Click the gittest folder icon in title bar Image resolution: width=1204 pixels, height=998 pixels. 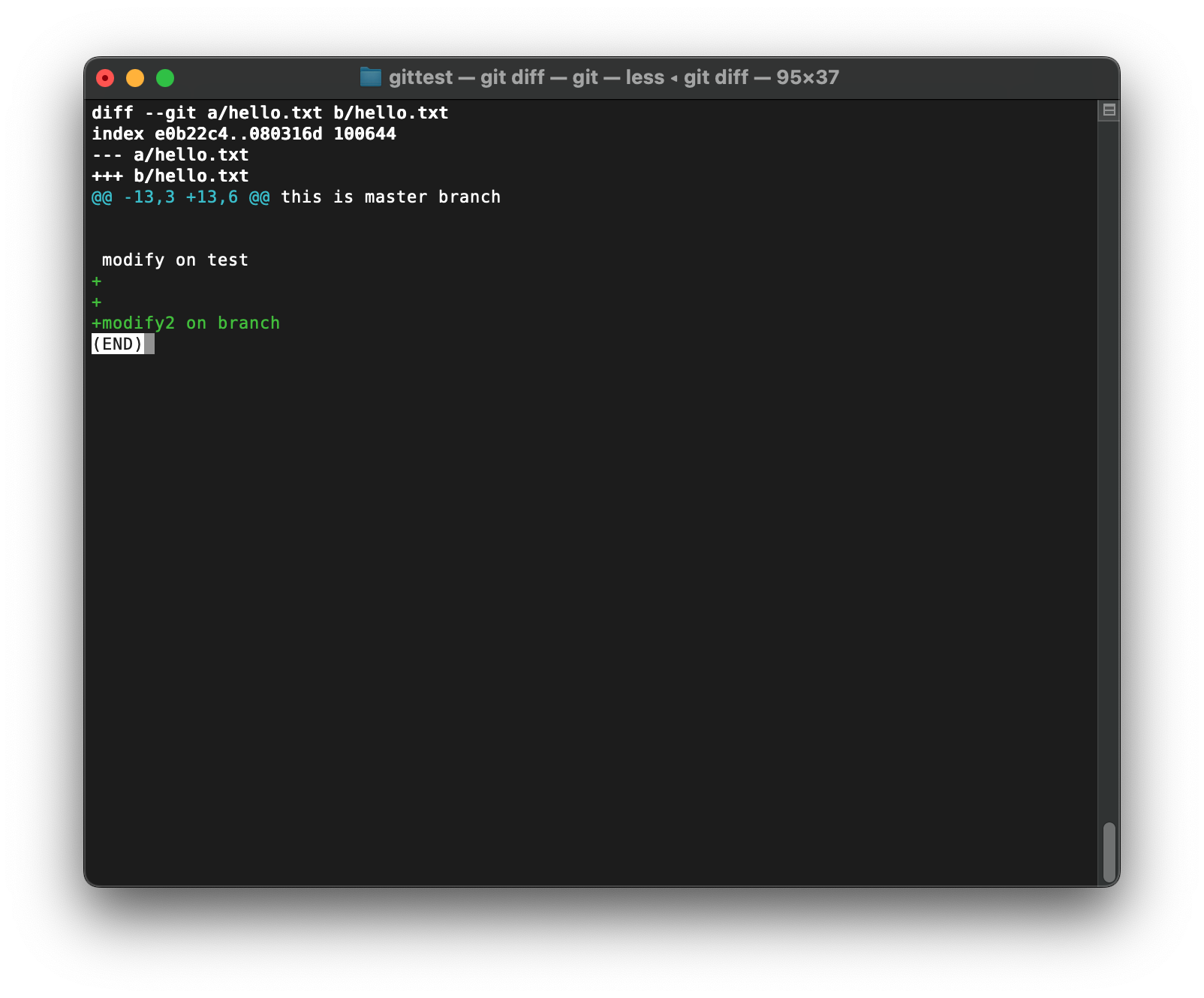(x=370, y=77)
